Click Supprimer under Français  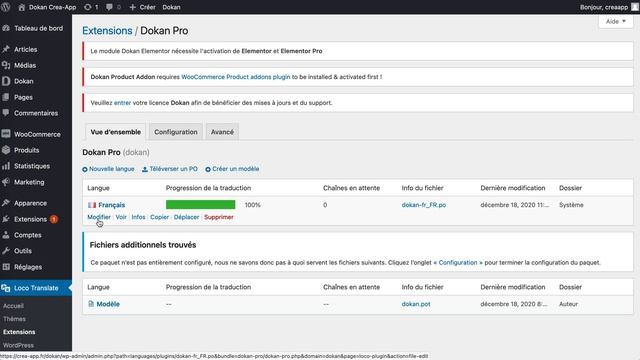click(219, 217)
